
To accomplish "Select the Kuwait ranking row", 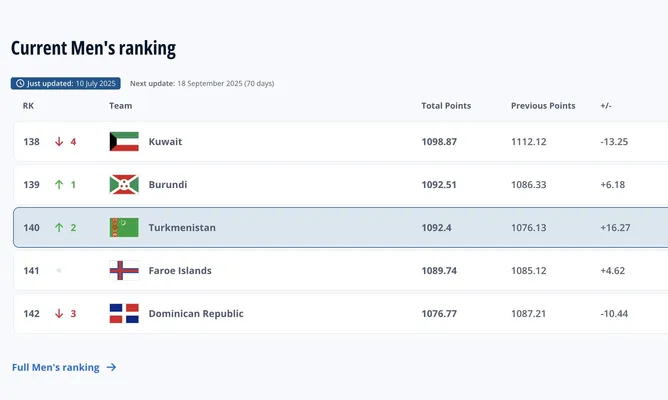I will click(341, 141).
